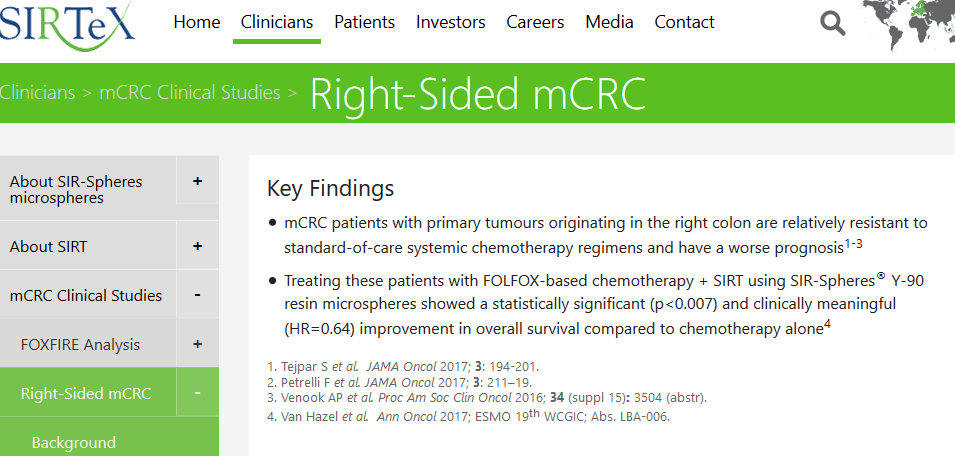Go to the Patients menu

(x=365, y=23)
